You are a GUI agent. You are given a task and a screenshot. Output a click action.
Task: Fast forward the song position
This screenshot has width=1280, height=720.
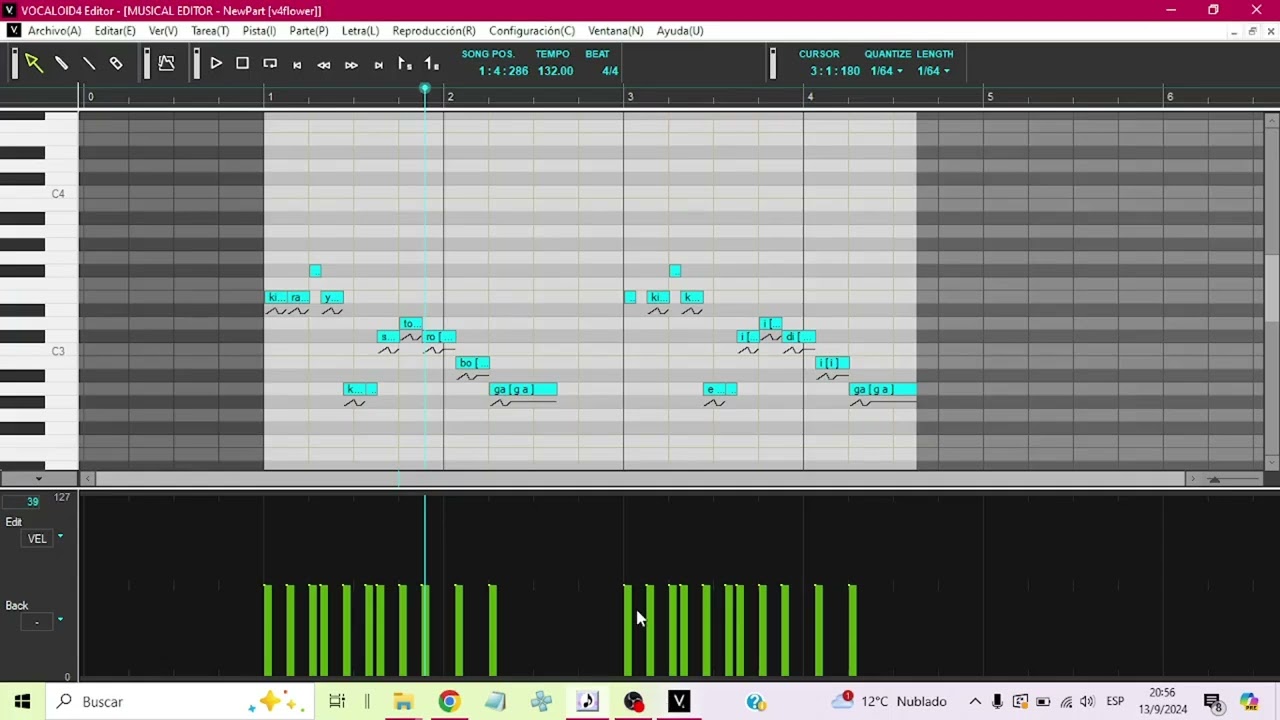point(351,65)
